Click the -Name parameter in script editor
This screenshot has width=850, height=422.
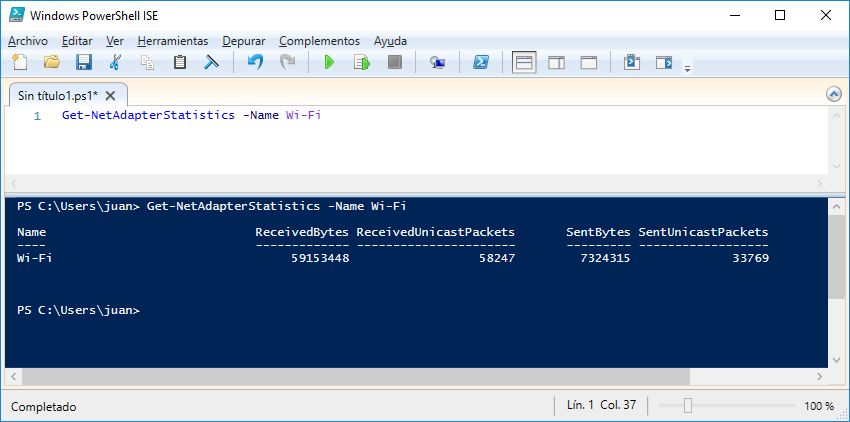pyautogui.click(x=260, y=115)
